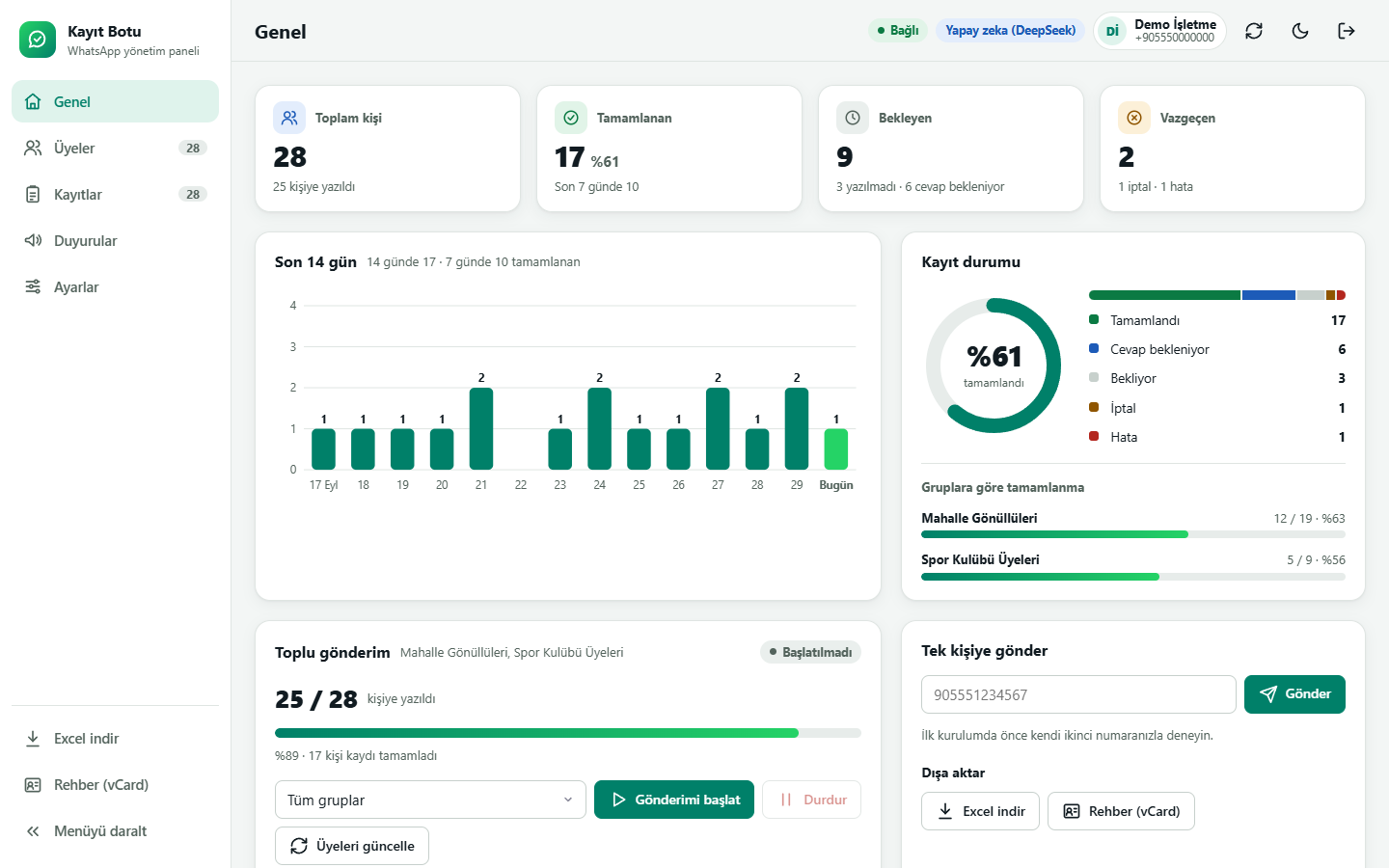Click the Bugün bar in chart
This screenshot has width=1389, height=868.
point(836,448)
